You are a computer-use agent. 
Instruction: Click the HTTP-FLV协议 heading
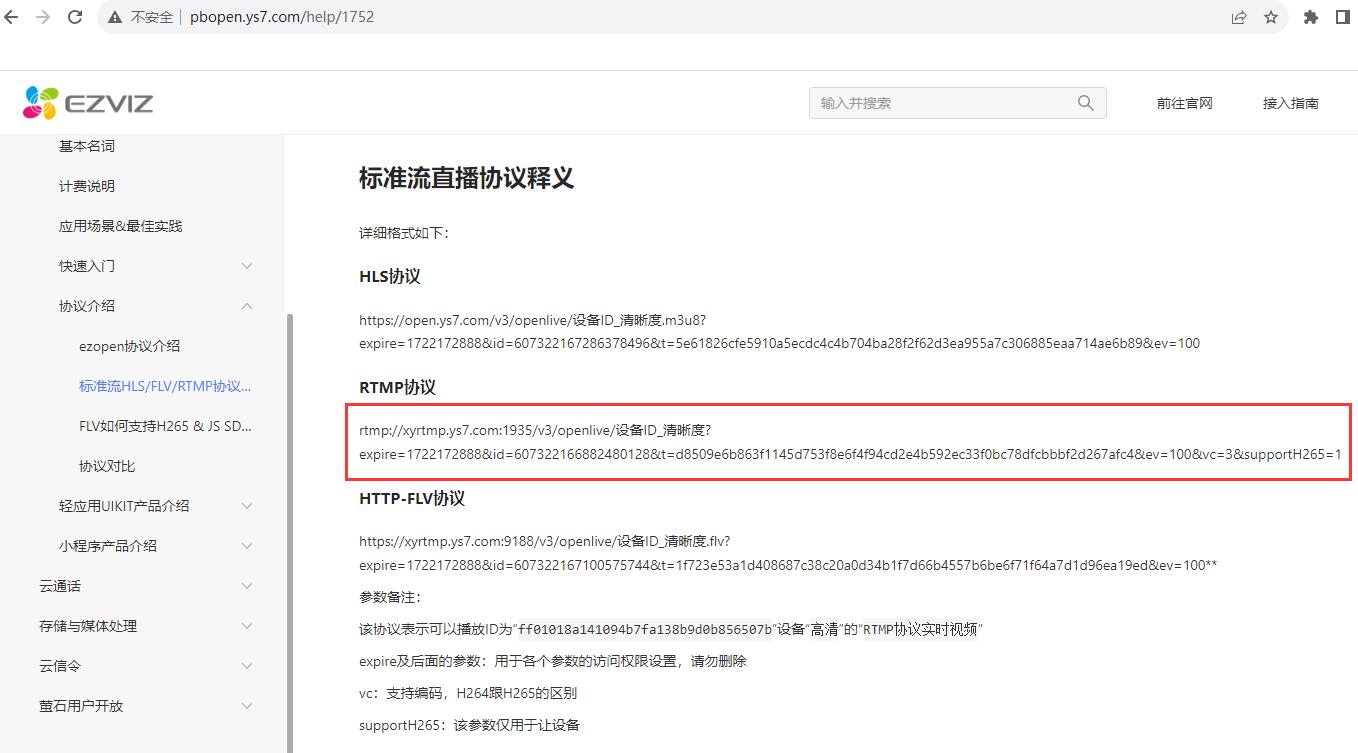[x=412, y=499]
